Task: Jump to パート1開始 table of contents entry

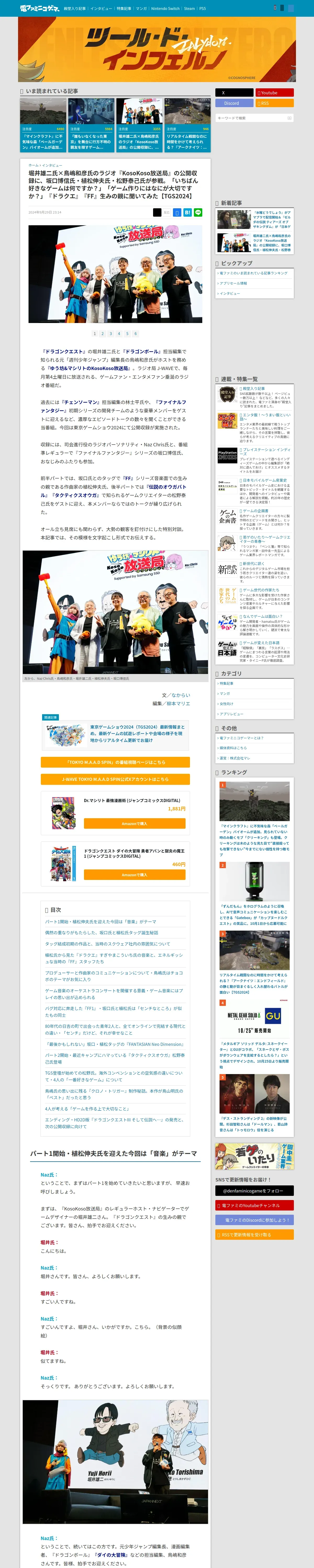Action: coord(100,921)
